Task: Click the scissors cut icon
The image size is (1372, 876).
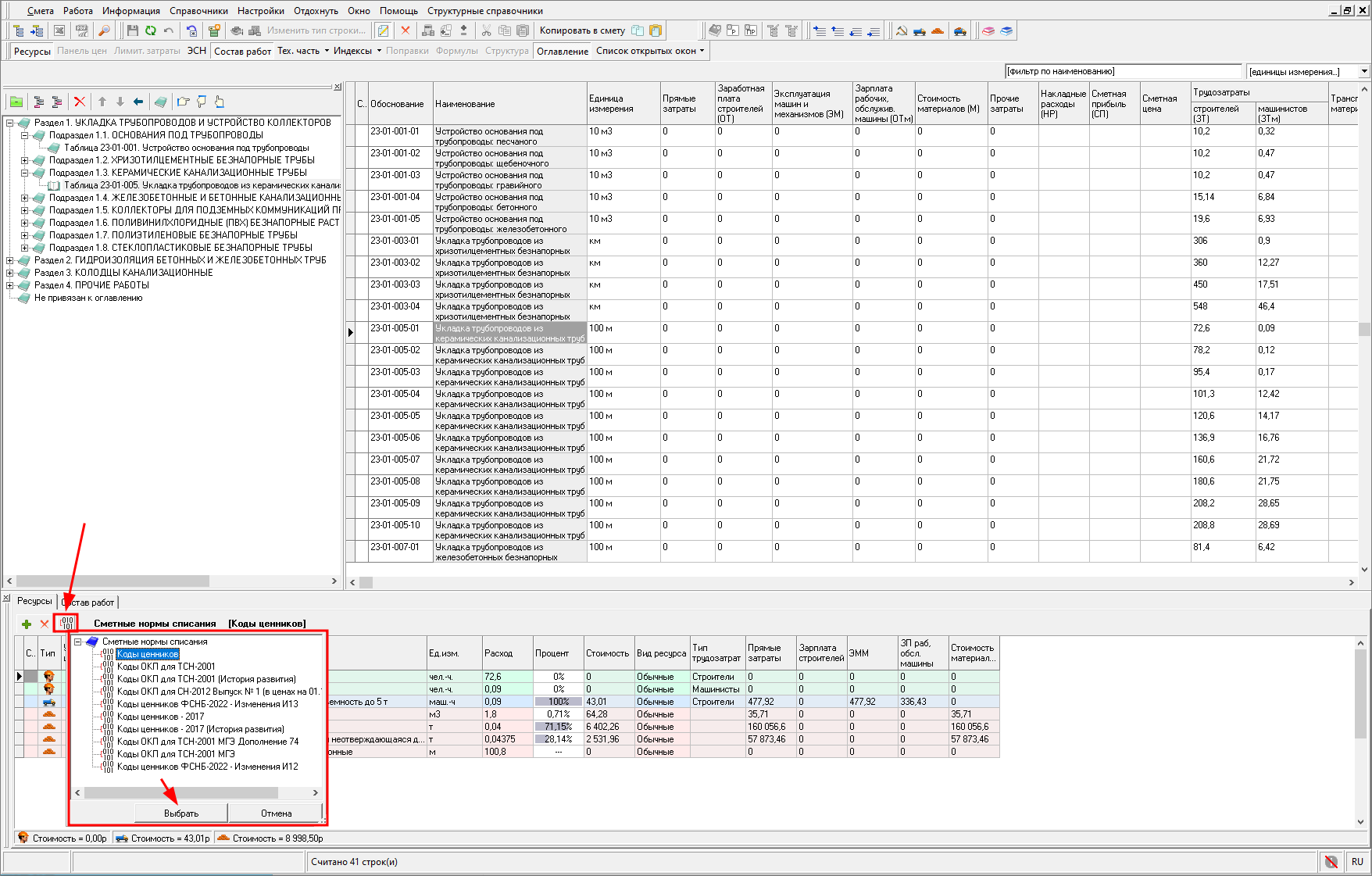Action: coord(486,30)
